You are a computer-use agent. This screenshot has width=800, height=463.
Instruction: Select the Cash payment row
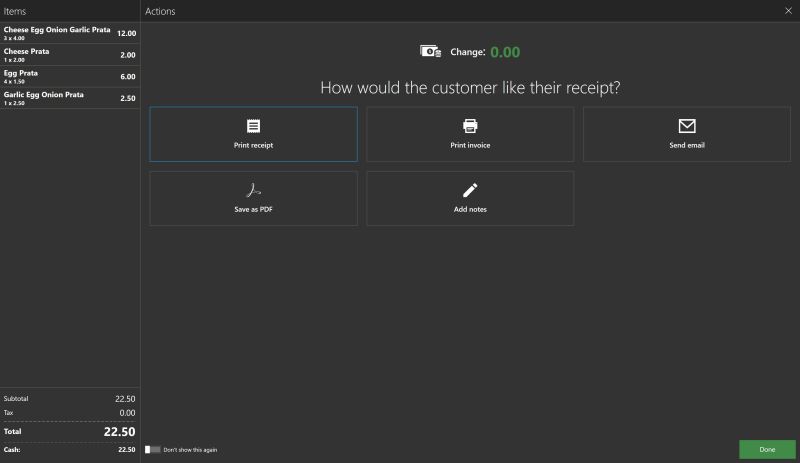click(70, 450)
